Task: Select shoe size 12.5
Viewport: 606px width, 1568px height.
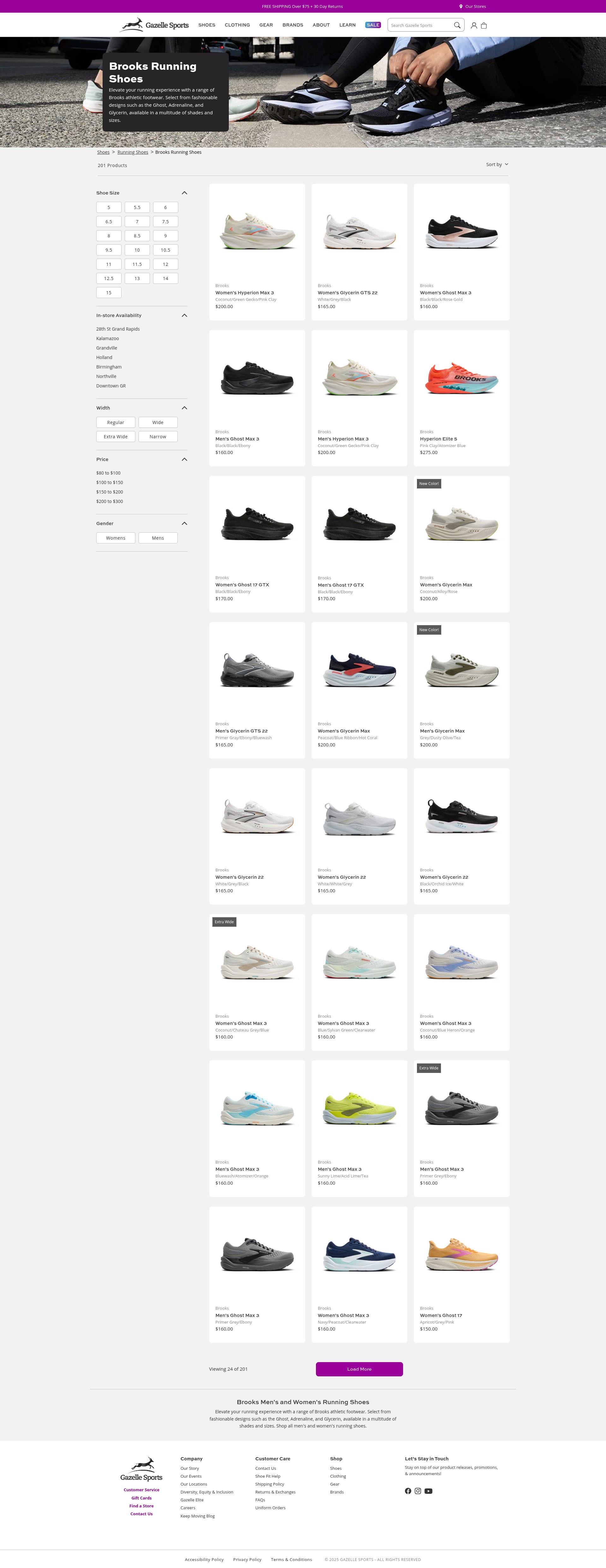Action: [109, 279]
